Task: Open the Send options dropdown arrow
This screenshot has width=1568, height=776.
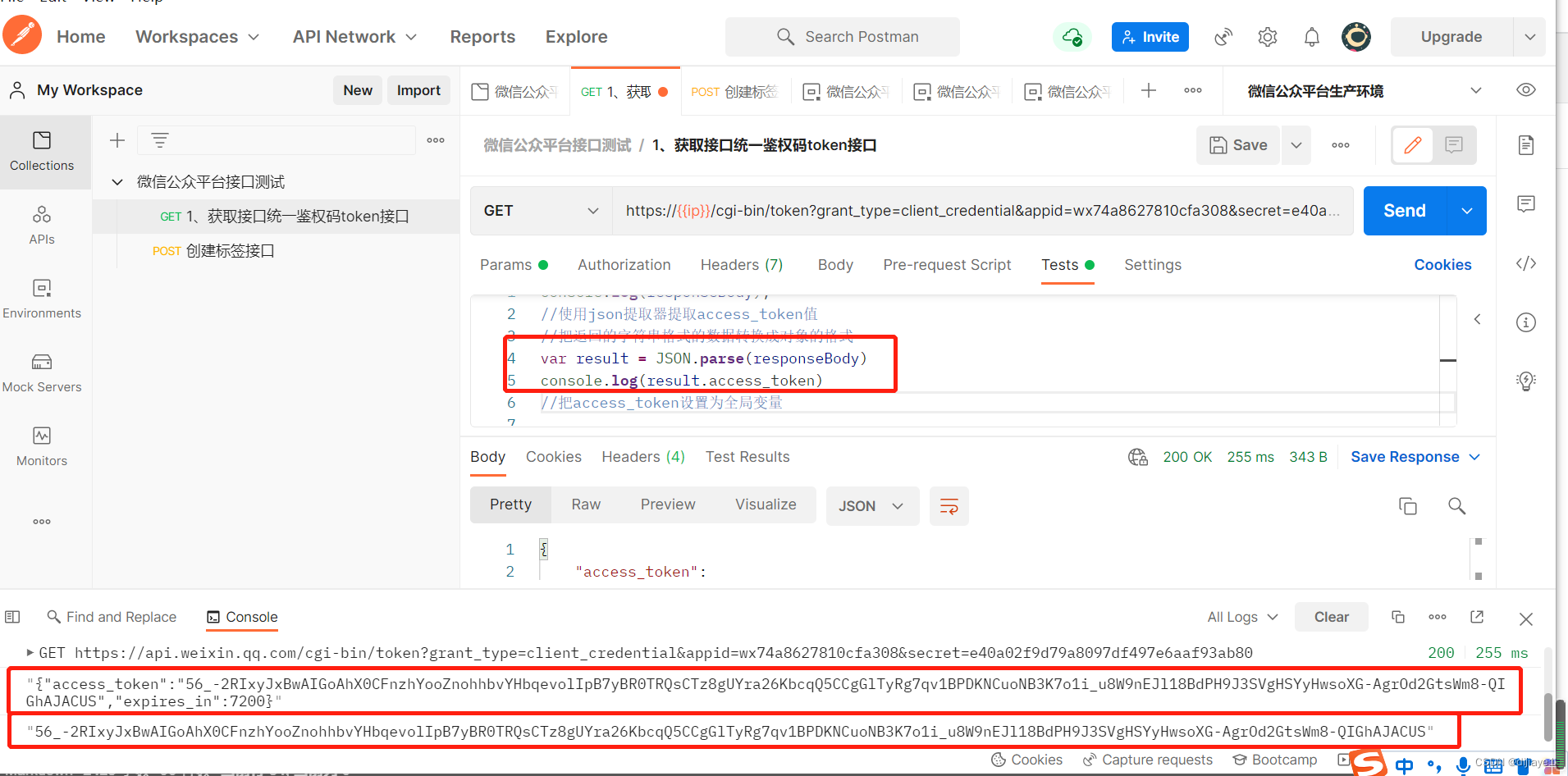Action: (1467, 211)
